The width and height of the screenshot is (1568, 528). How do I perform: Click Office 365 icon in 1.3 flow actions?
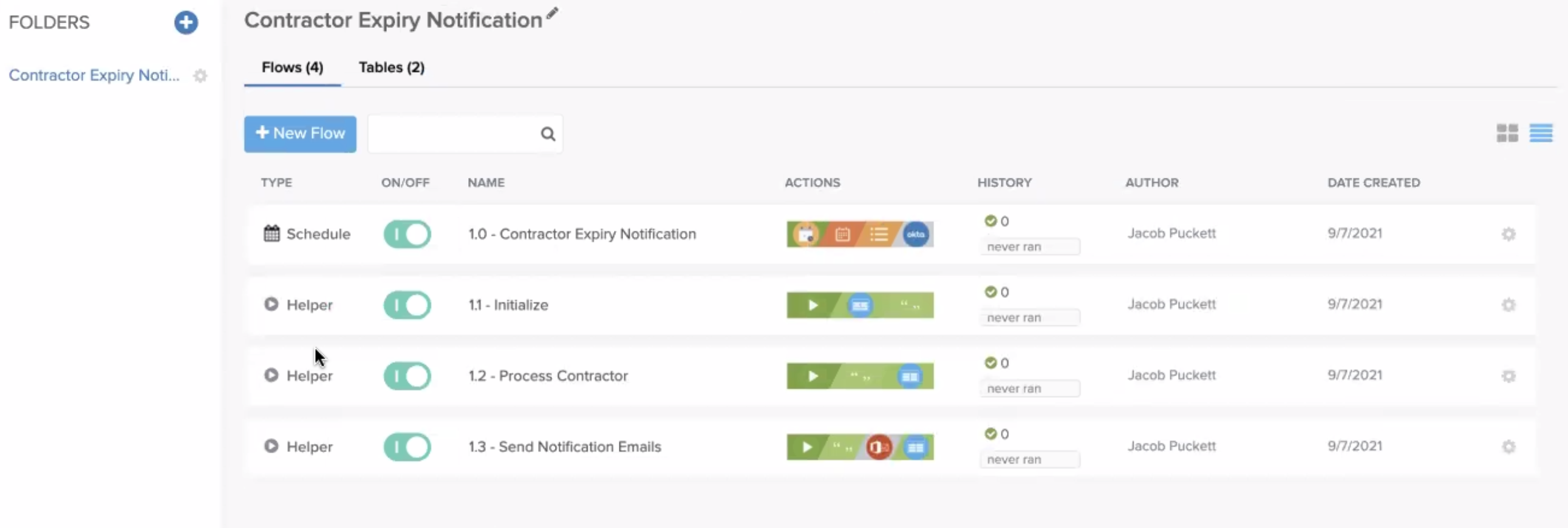tap(878, 448)
